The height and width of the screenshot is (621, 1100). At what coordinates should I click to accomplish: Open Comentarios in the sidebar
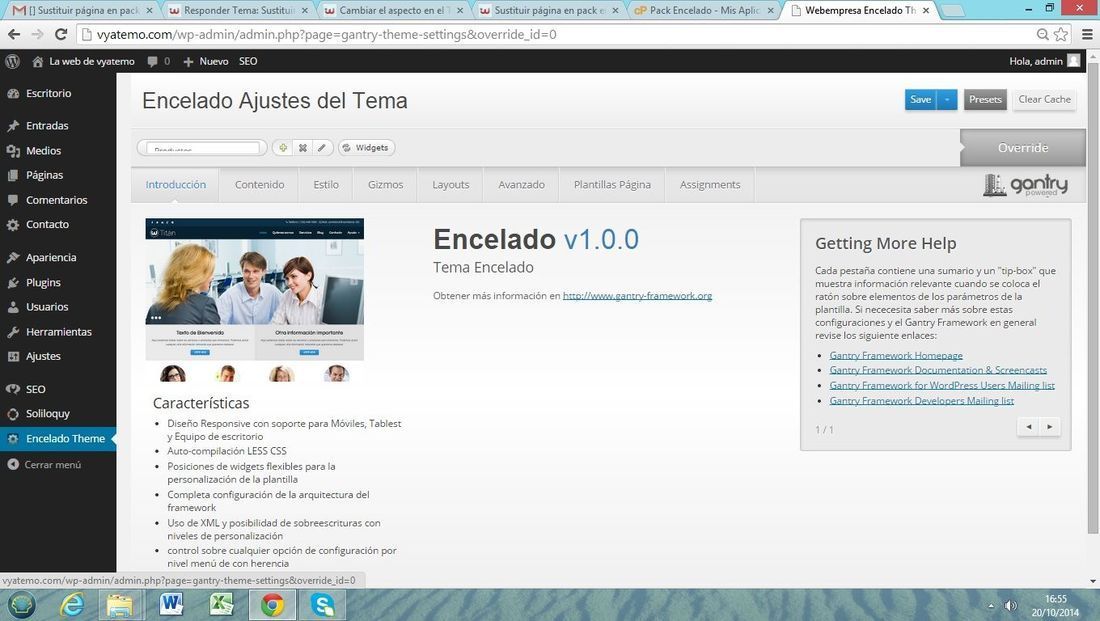(56, 200)
